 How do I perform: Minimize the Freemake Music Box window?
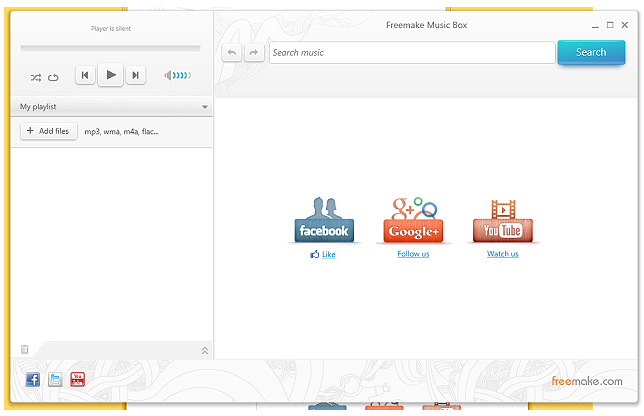tap(595, 25)
